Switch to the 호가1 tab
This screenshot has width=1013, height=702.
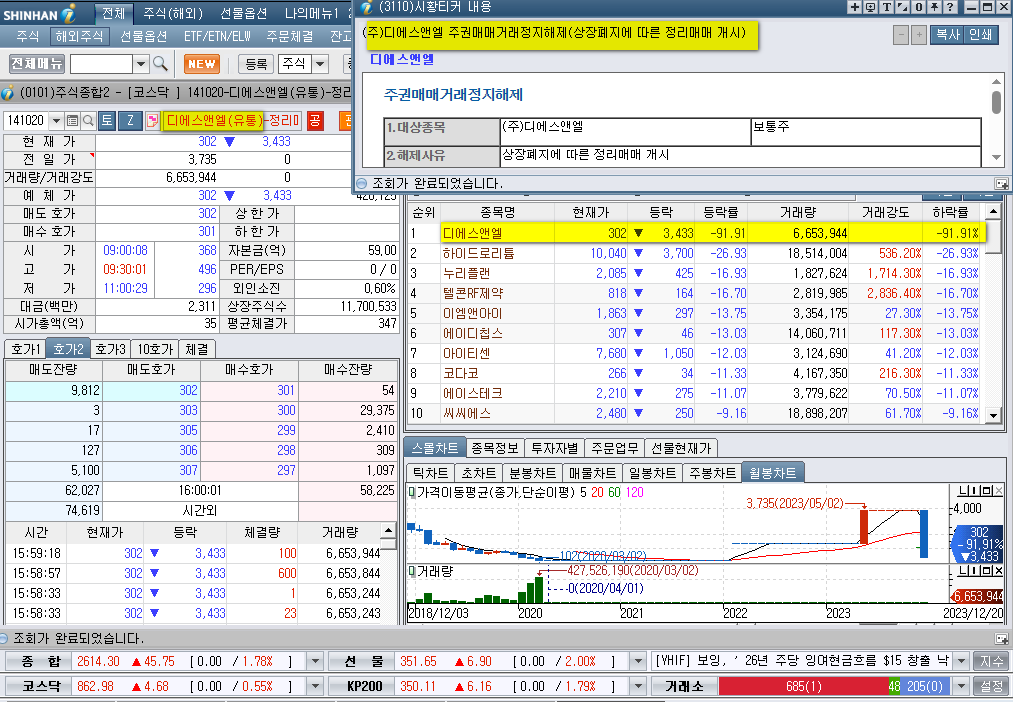(26, 349)
